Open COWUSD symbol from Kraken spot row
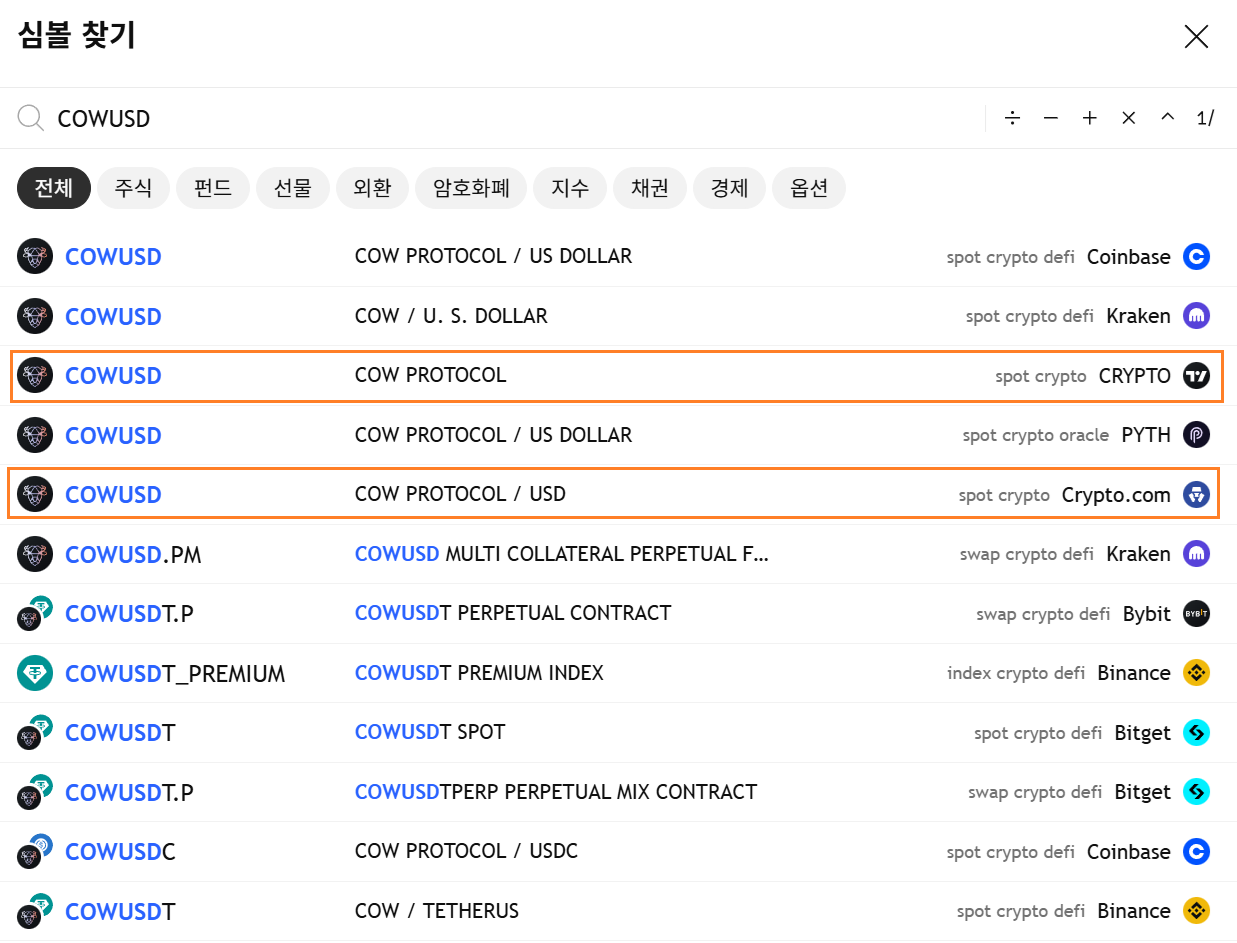This screenshot has height=943, width=1237. pyautogui.click(x=113, y=317)
